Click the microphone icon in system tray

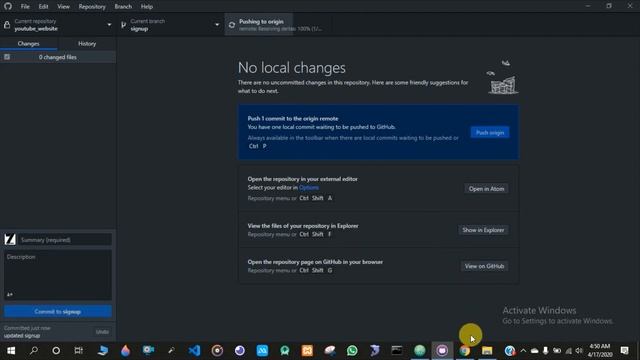point(545,351)
